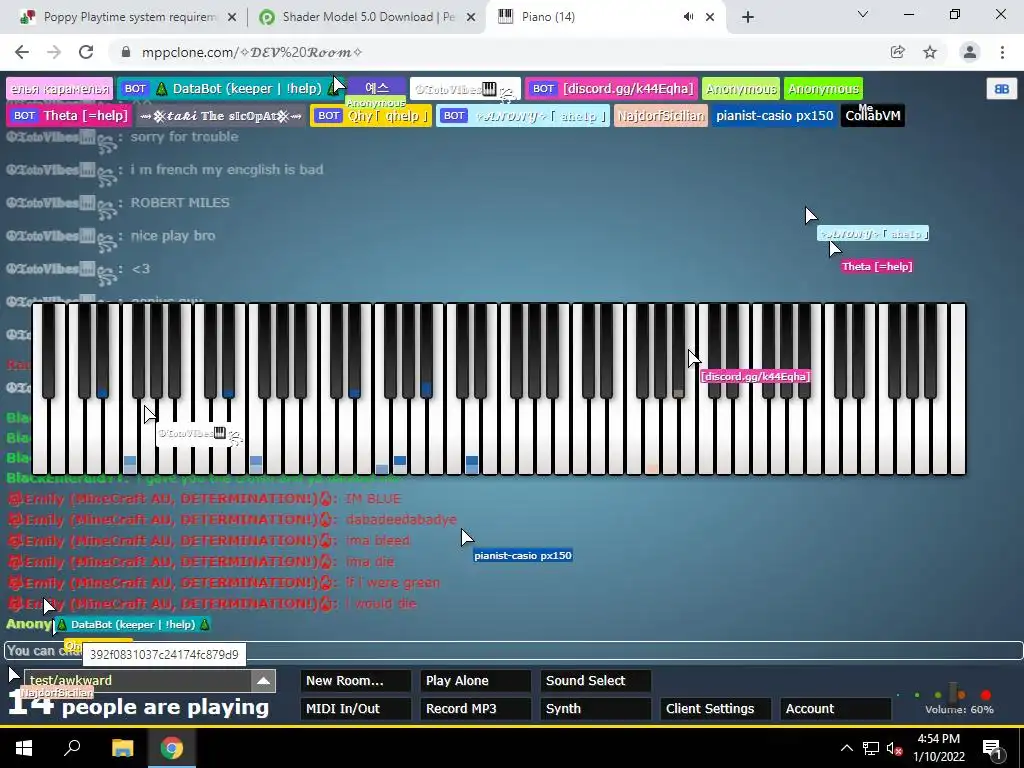Click the [discord.gg/k44Eqha] bot name
The height and width of the screenshot is (768, 1024).
(611, 89)
